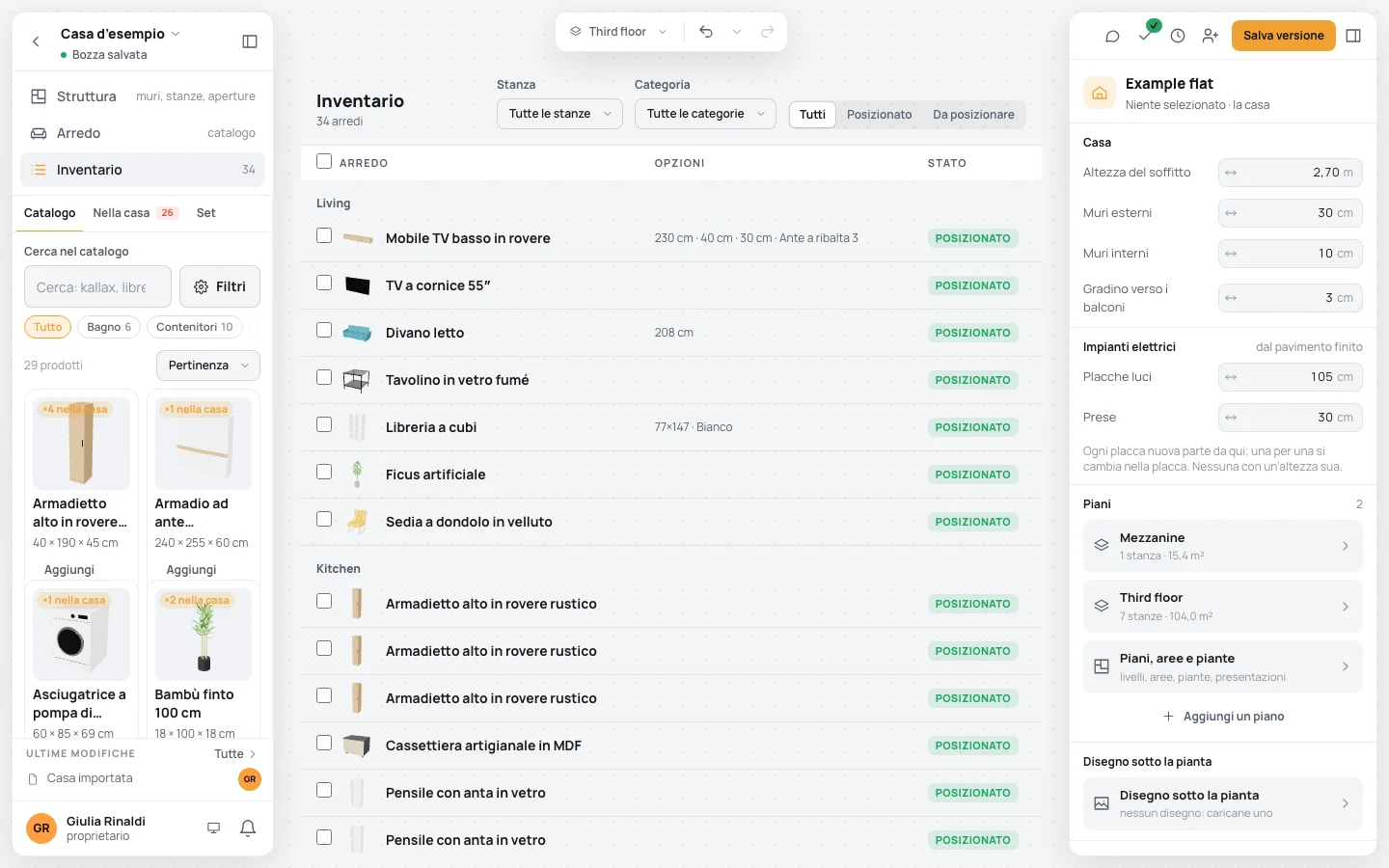
Task: Toggle the left sidebar panel icon
Action: pos(250,41)
